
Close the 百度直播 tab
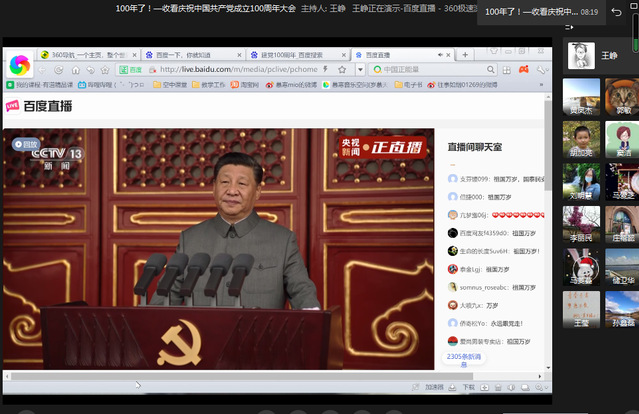point(448,55)
